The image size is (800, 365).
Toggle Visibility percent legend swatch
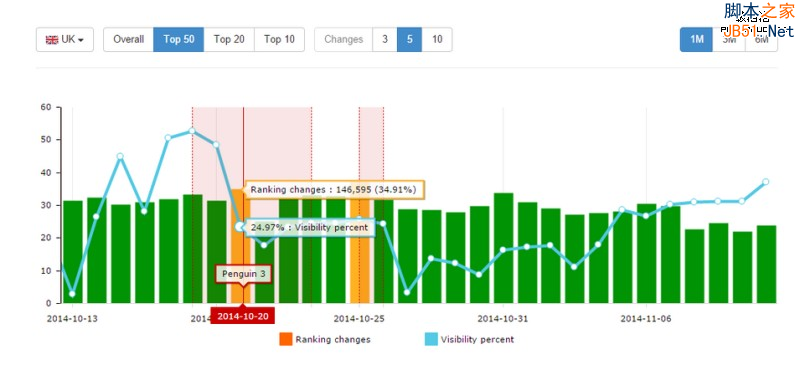click(431, 339)
